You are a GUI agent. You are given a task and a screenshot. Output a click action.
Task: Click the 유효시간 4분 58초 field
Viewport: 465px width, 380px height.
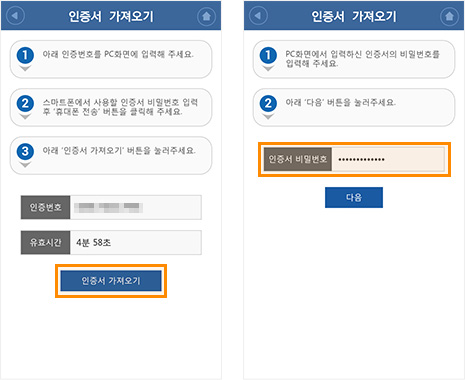pyautogui.click(x=136, y=242)
